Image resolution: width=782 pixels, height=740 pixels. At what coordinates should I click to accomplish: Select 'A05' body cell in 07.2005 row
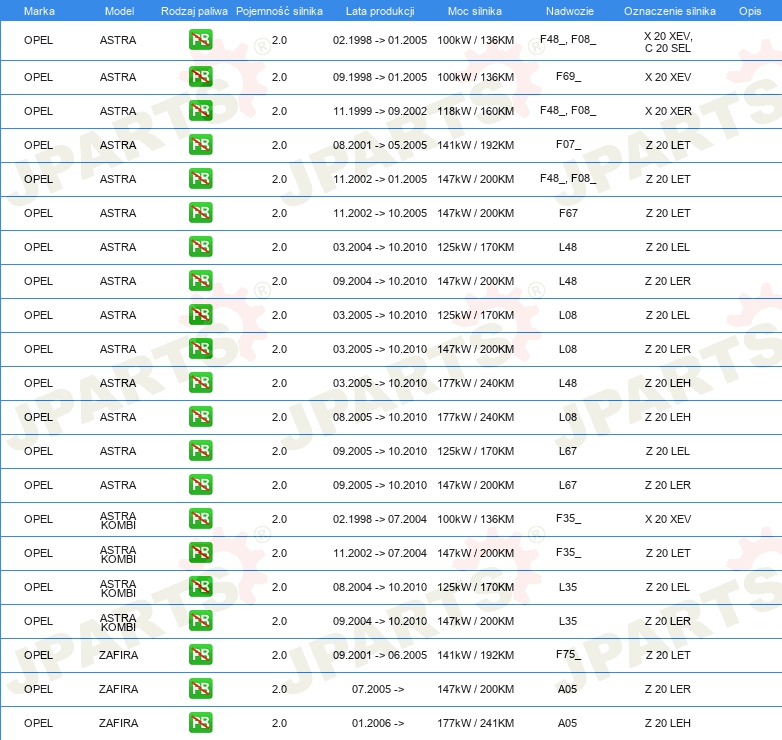(x=568, y=689)
